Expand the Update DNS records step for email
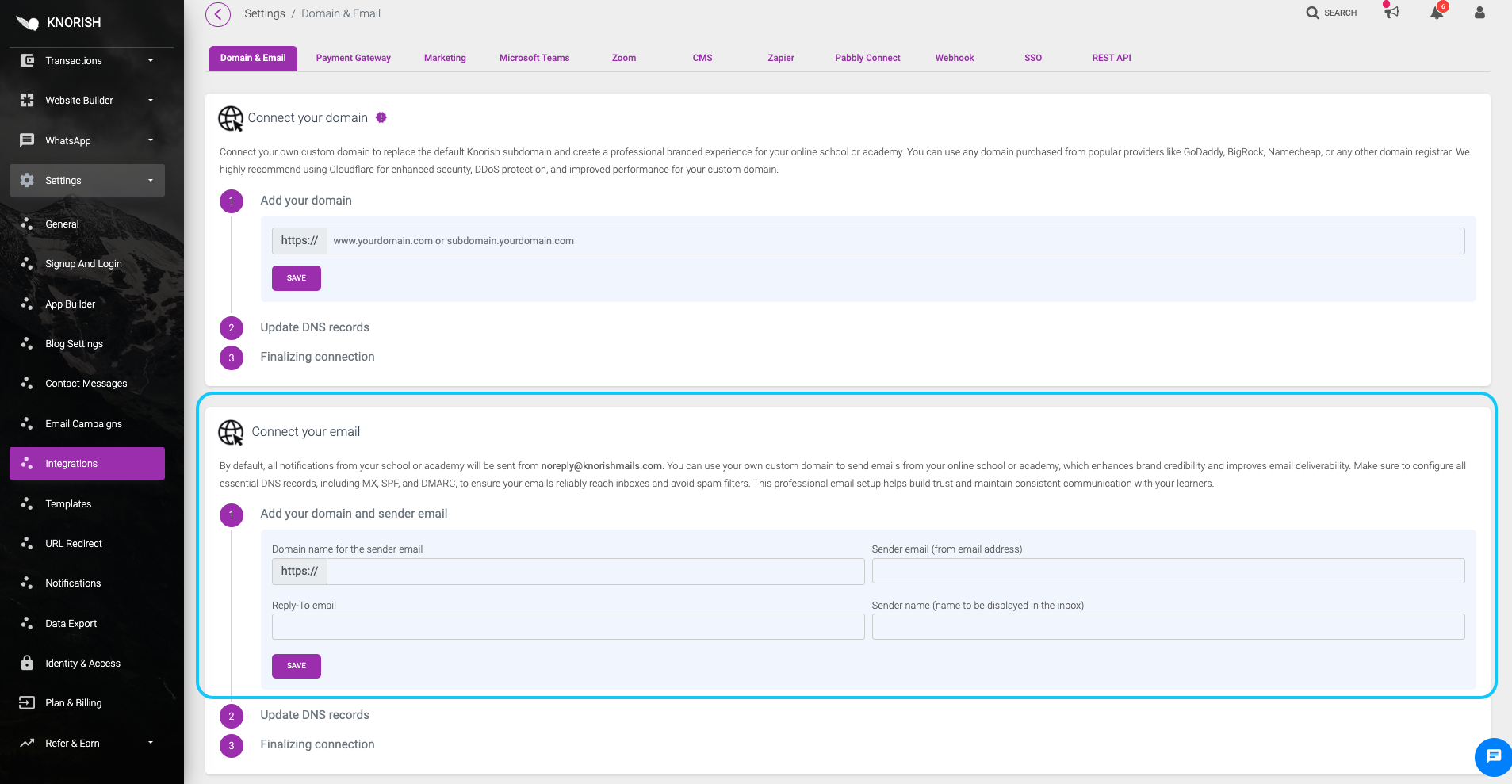The image size is (1512, 784). pyautogui.click(x=315, y=715)
